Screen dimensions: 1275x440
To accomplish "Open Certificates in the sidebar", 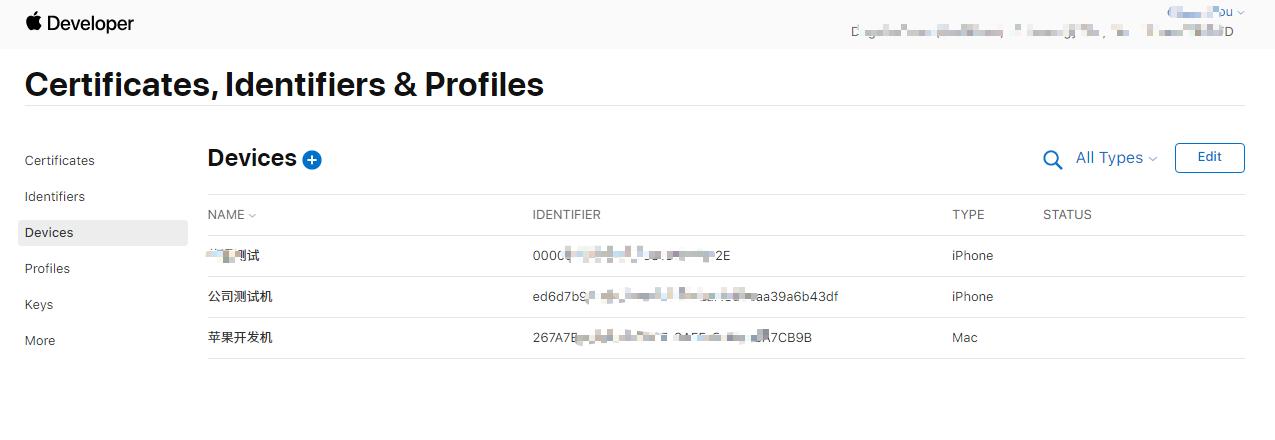I will click(60, 160).
